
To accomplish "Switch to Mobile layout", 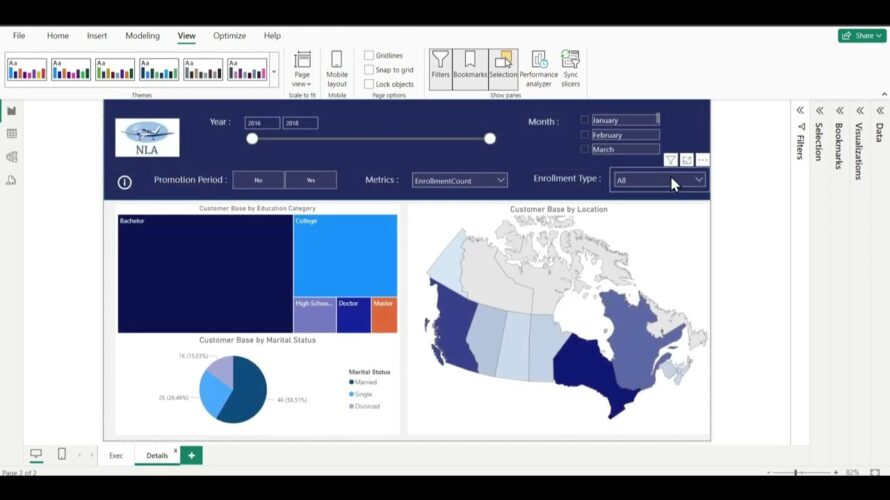I will pos(337,69).
